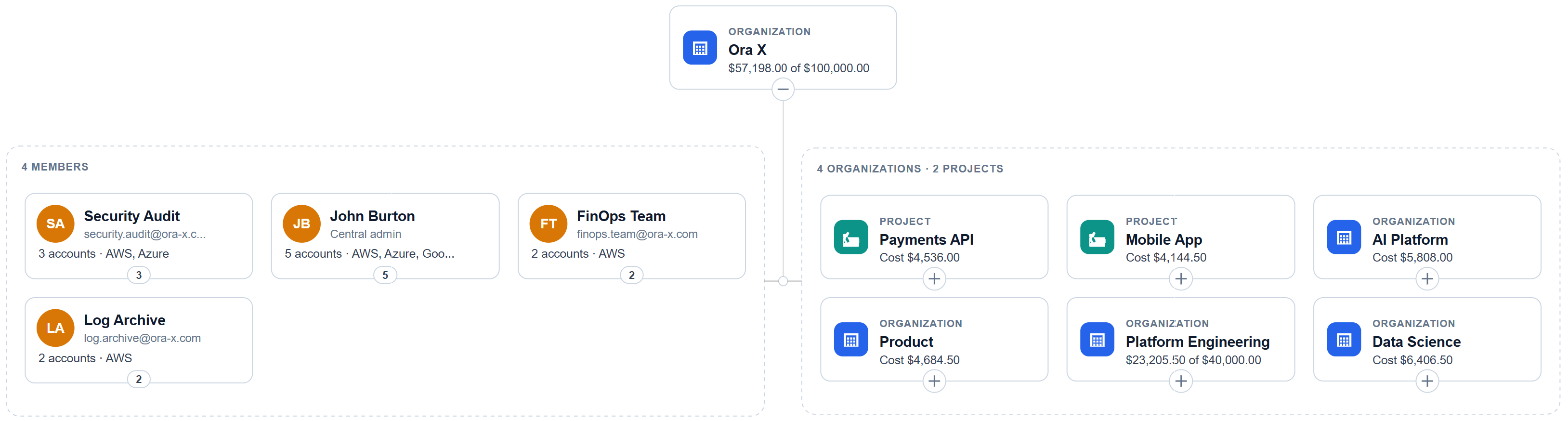Click $23,205.50 of $40,000.00 budget text

coord(1193,360)
